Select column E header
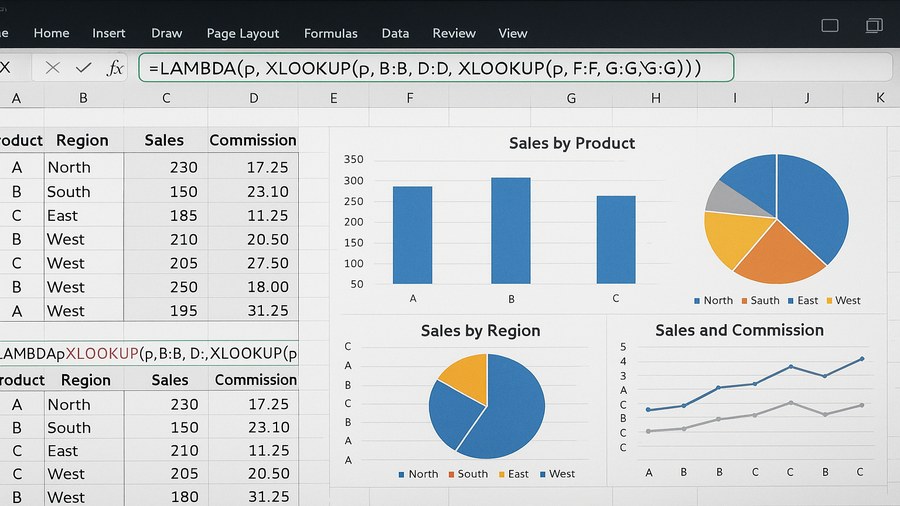 (x=333, y=98)
